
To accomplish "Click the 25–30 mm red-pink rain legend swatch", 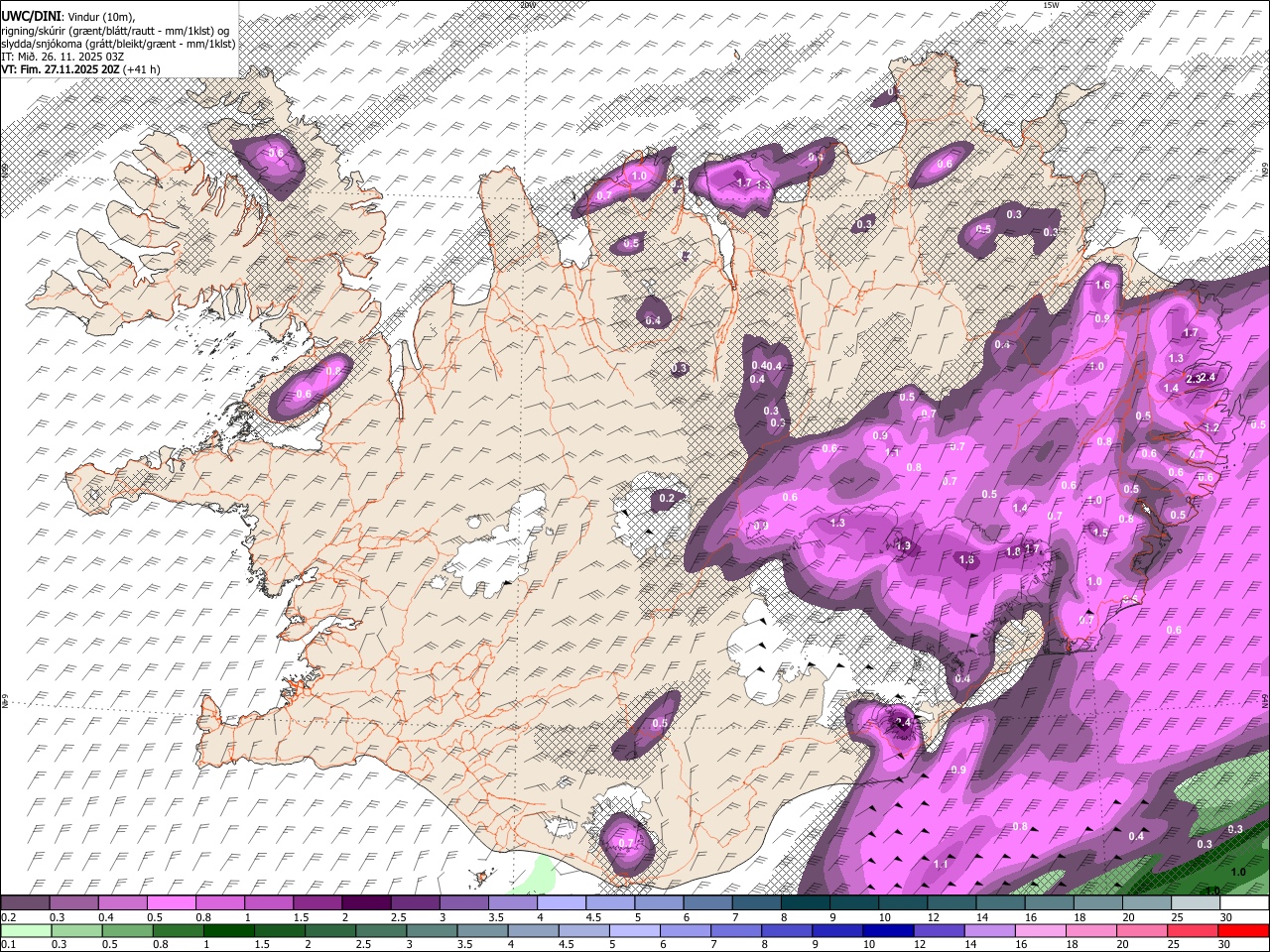I will coord(1192,930).
